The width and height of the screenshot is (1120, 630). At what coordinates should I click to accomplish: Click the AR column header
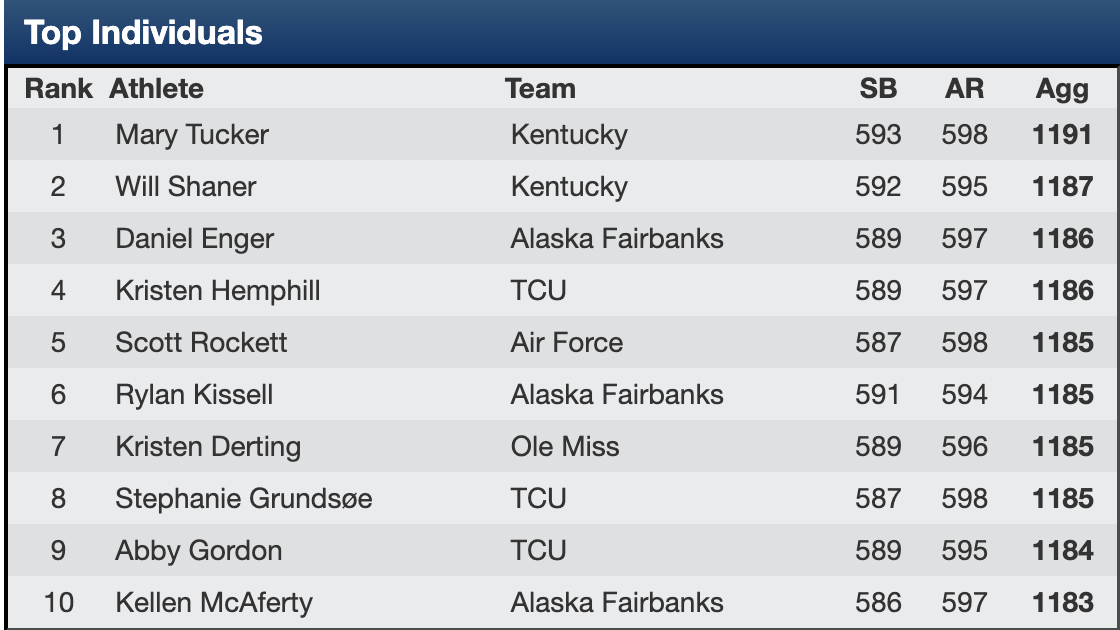[x=964, y=89]
